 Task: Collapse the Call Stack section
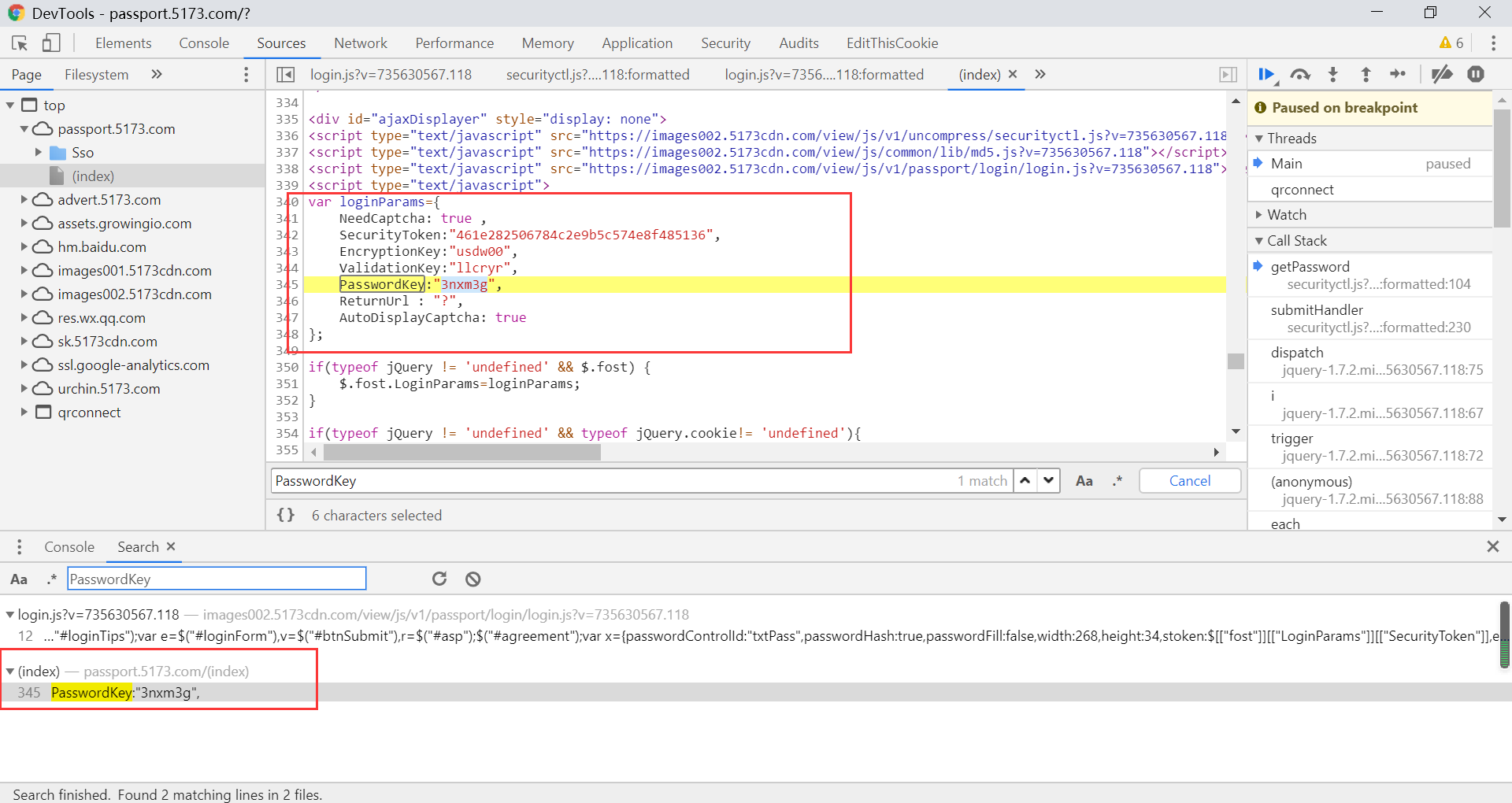[1259, 241]
